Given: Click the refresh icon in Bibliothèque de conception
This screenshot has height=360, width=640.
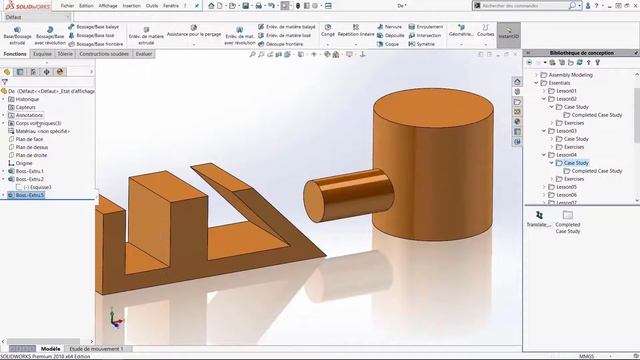Looking at the screenshot, I should click(x=580, y=62).
